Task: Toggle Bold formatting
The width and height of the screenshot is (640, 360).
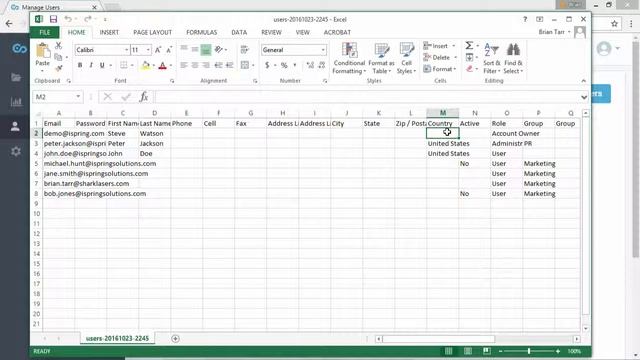Action: coord(80,65)
